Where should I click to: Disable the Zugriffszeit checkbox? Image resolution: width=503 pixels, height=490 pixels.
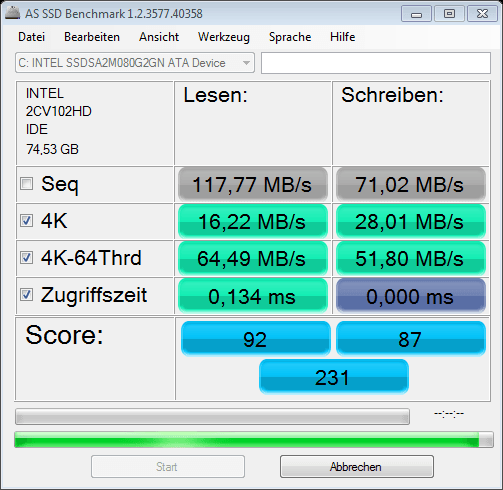[26, 295]
